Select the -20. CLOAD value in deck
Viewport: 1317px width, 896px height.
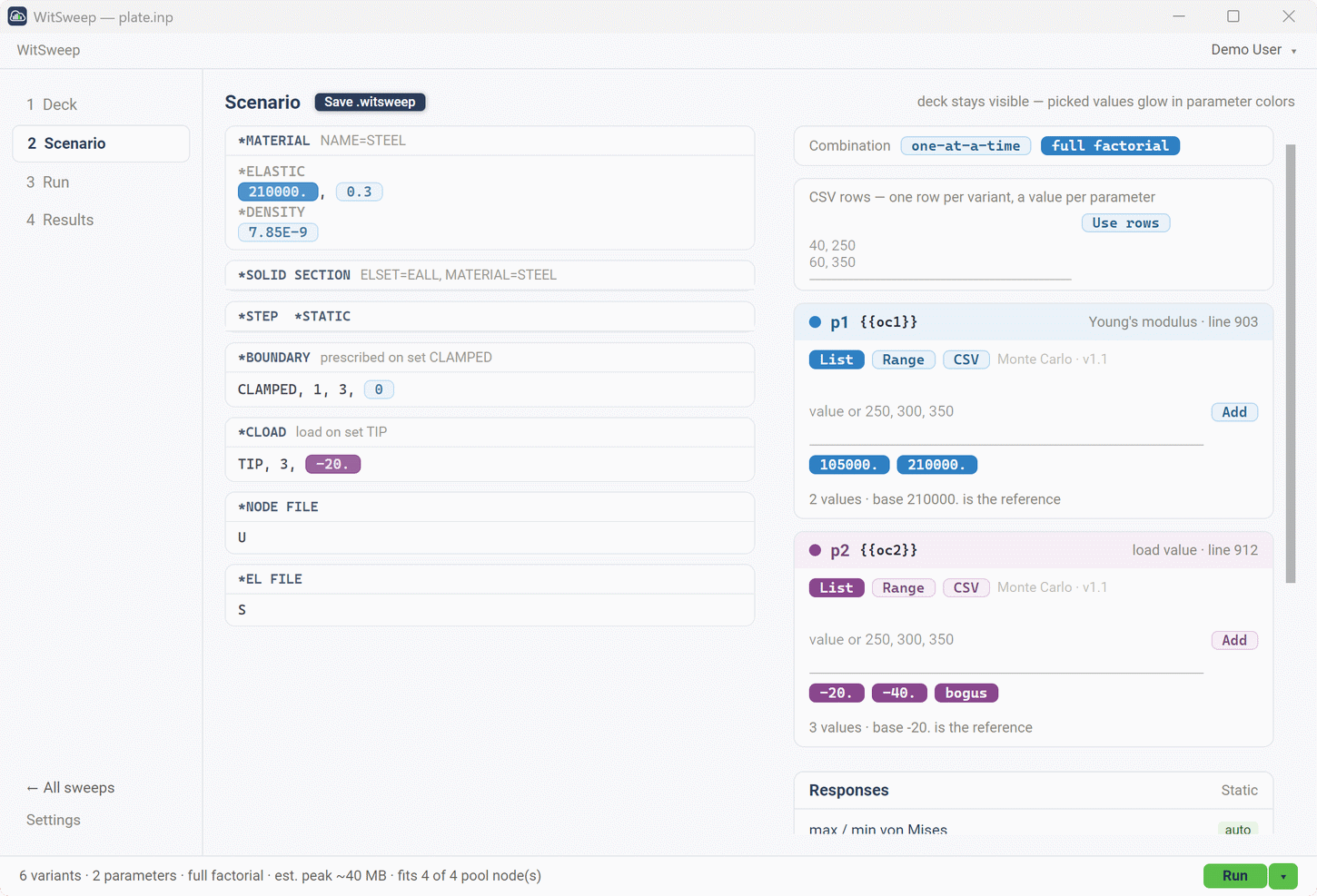(332, 465)
